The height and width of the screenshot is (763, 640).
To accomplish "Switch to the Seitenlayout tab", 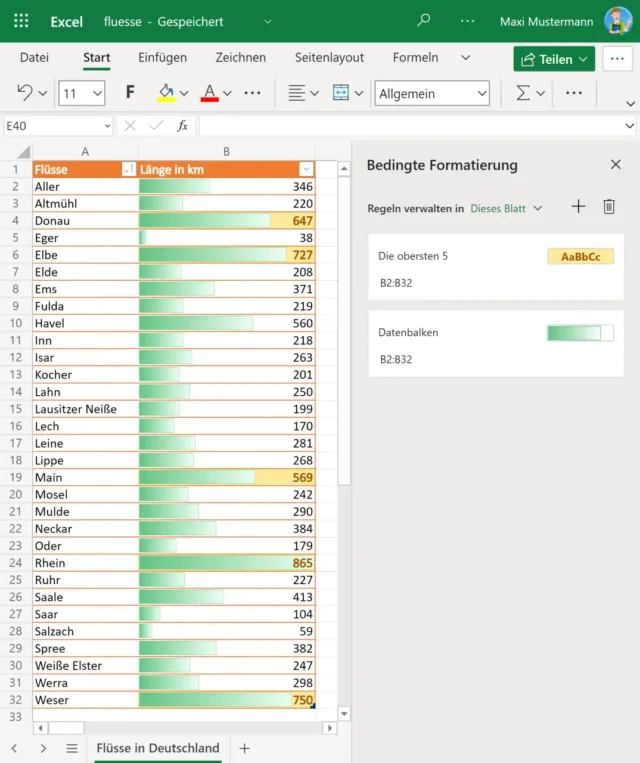I will 329,58.
